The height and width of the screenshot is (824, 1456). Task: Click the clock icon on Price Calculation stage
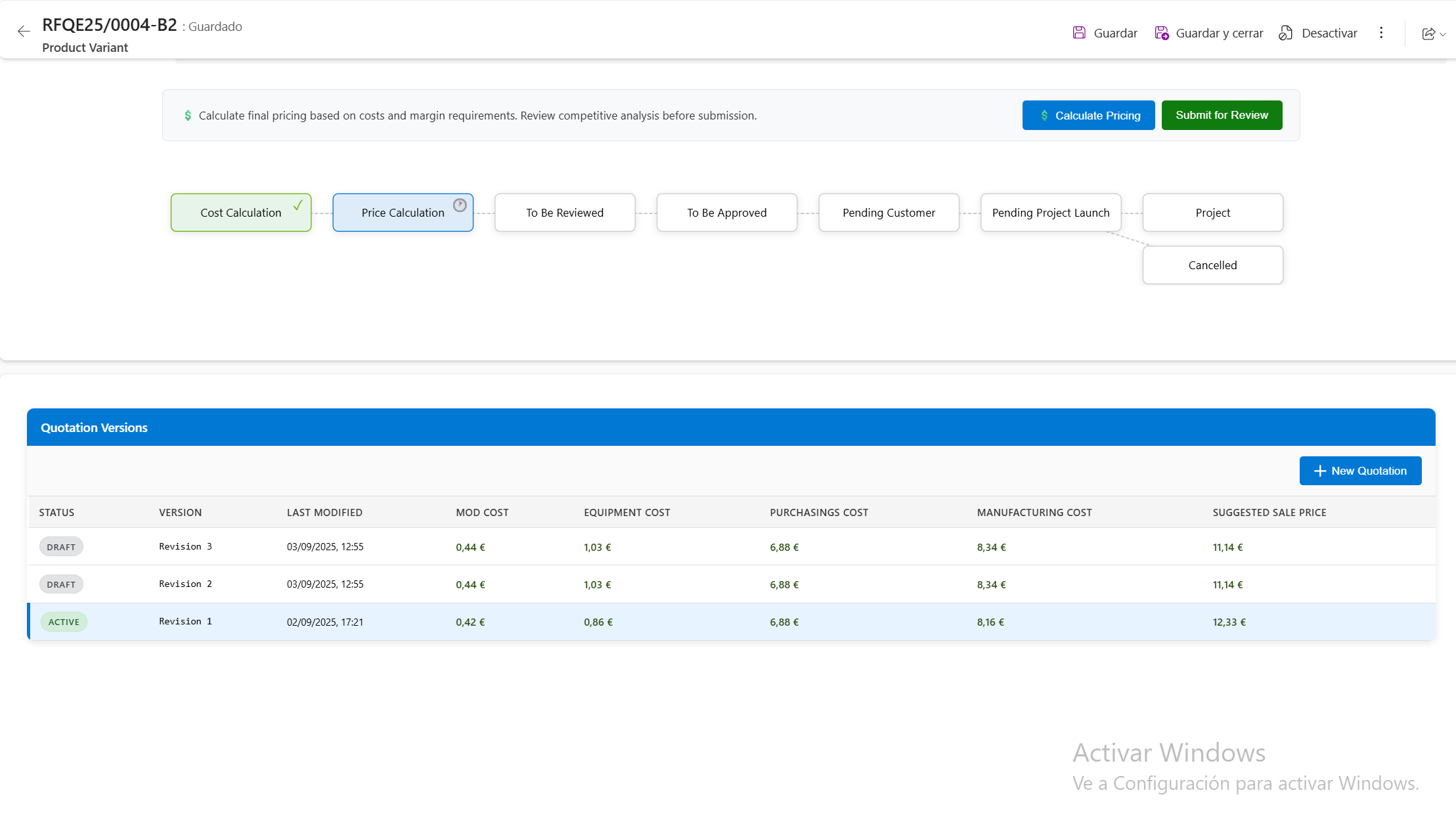coord(460,204)
